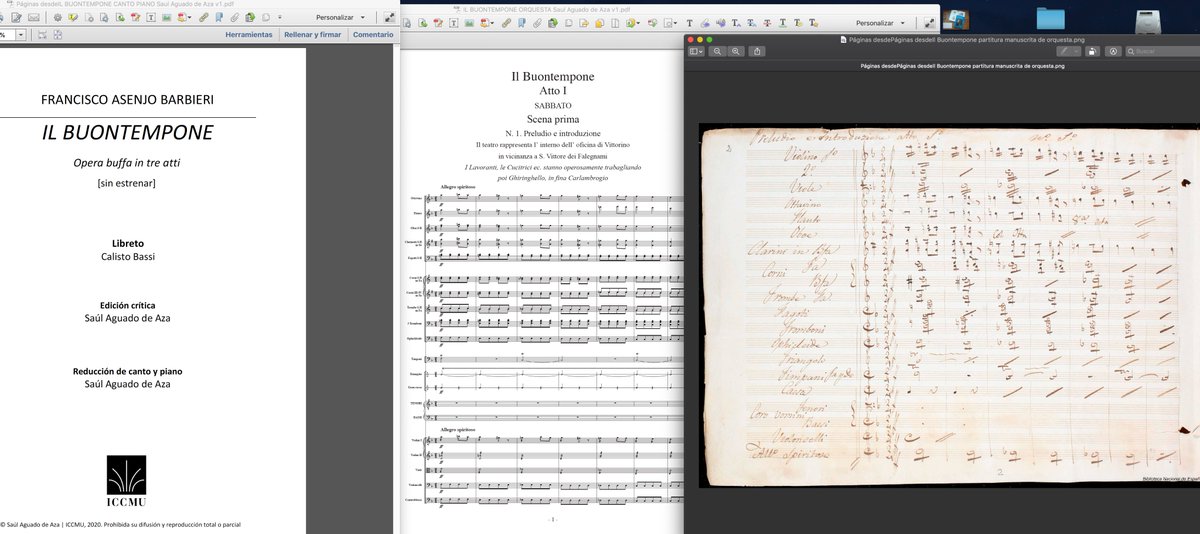This screenshot has width=1200, height=534.
Task: Click 'Calisto Bassi' text on title page
Action: click(127, 258)
